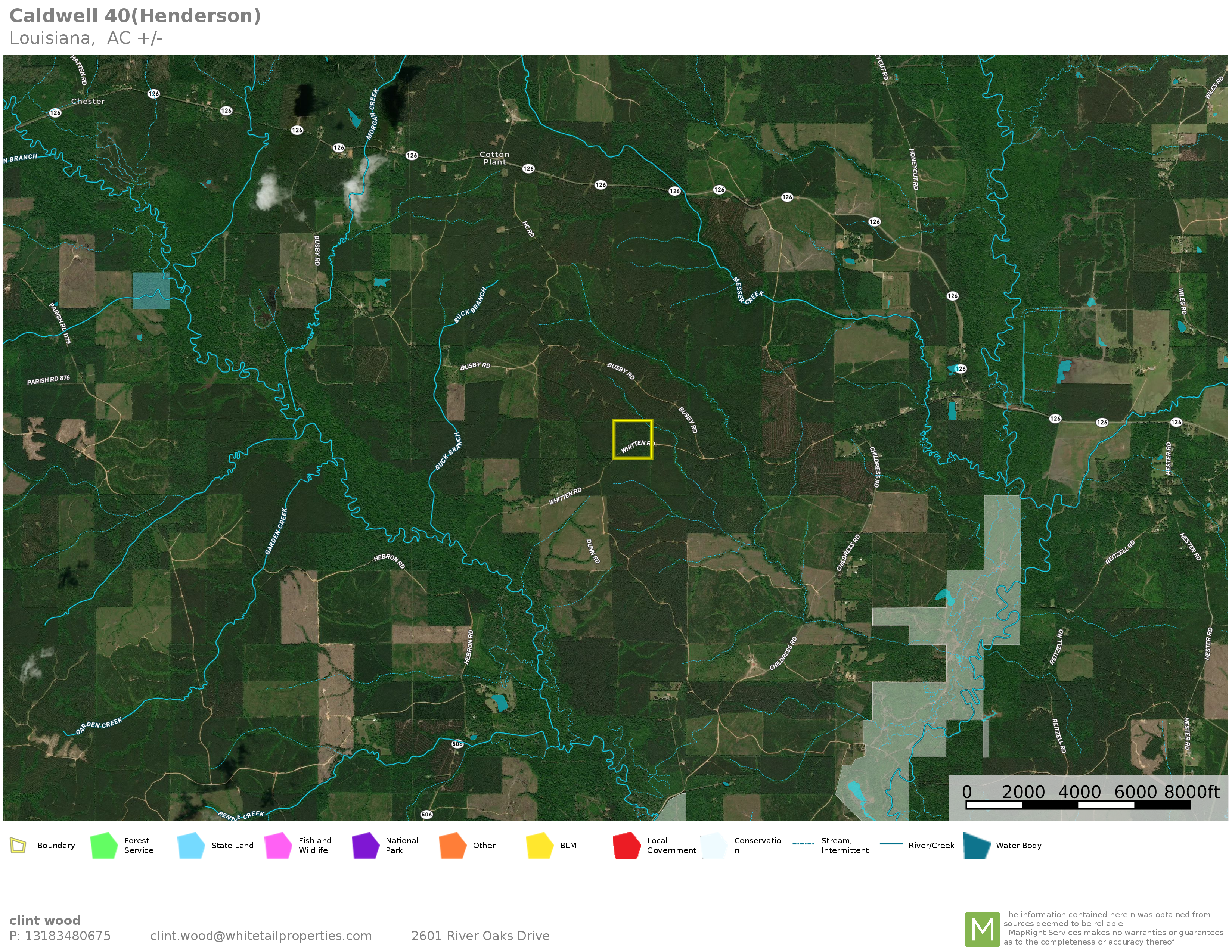Click the blue State Land legend icon

(x=191, y=845)
